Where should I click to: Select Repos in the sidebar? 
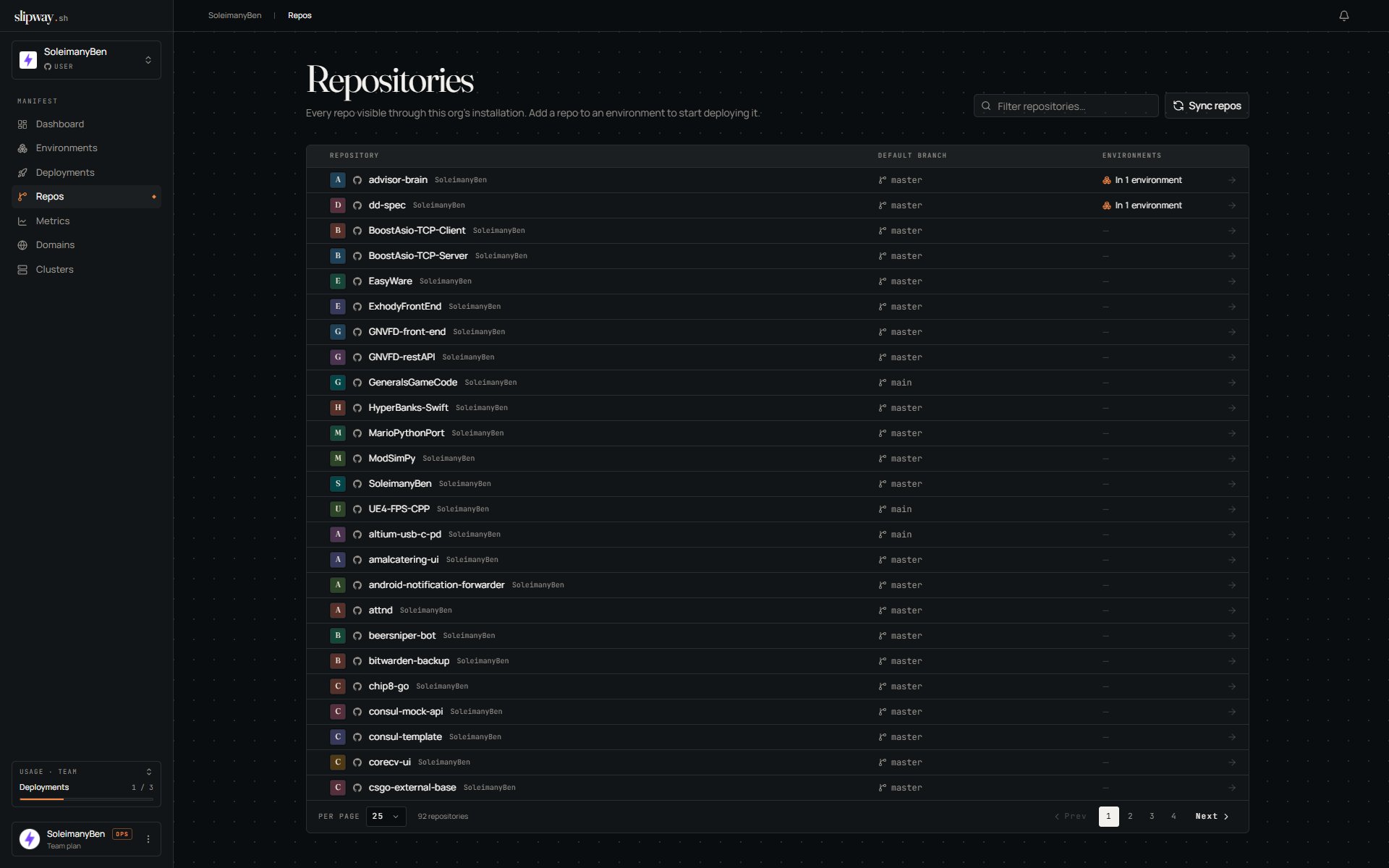pyautogui.click(x=86, y=197)
